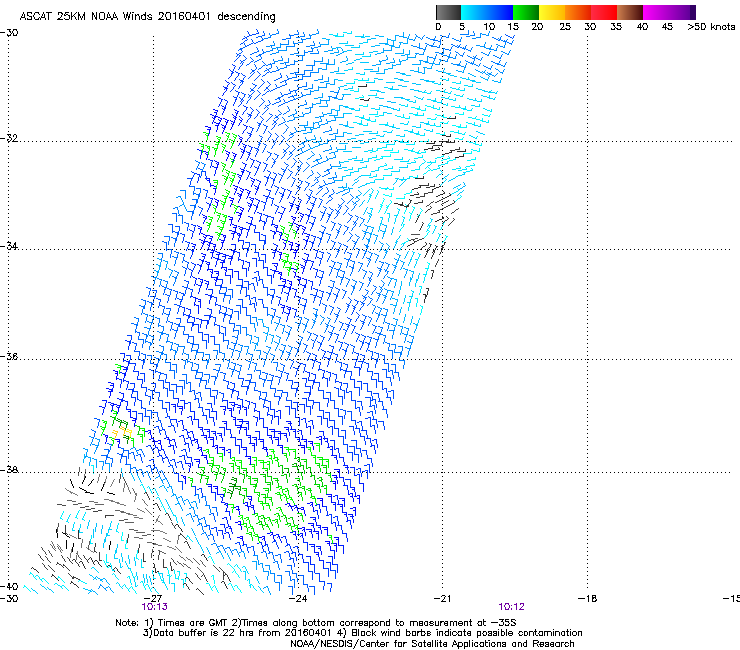The height and width of the screenshot is (650, 740).
Task: Click the "45" label under the legend
Action: point(667,27)
